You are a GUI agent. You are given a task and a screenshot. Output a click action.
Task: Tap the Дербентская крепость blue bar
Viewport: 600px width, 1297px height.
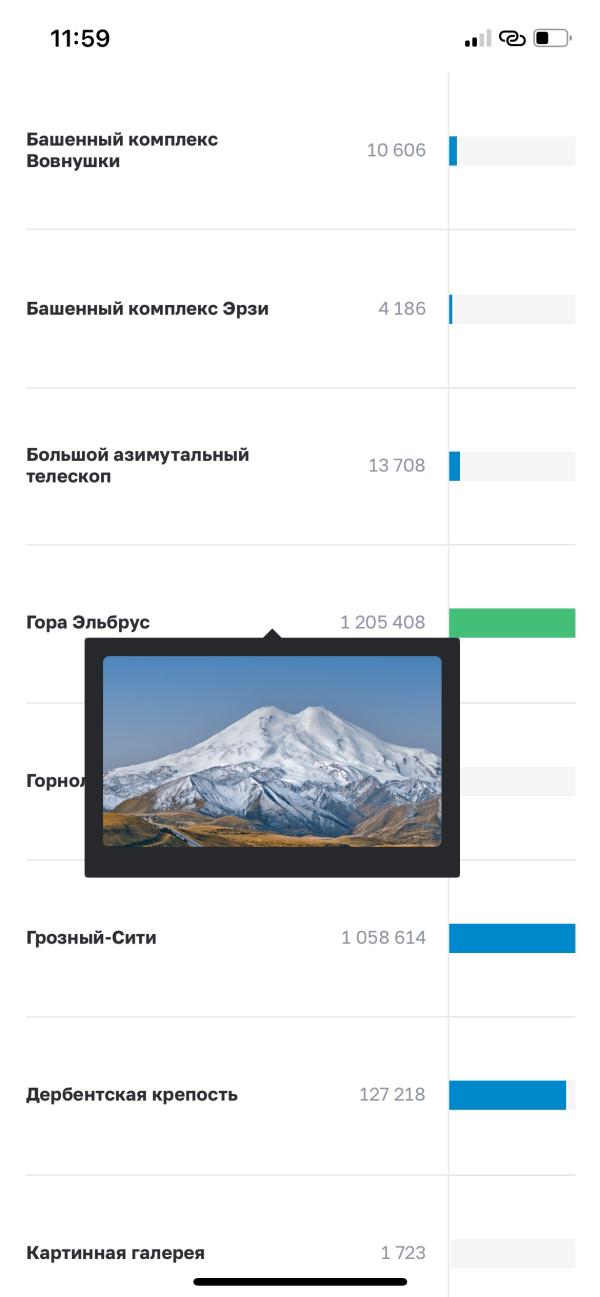[507, 1095]
